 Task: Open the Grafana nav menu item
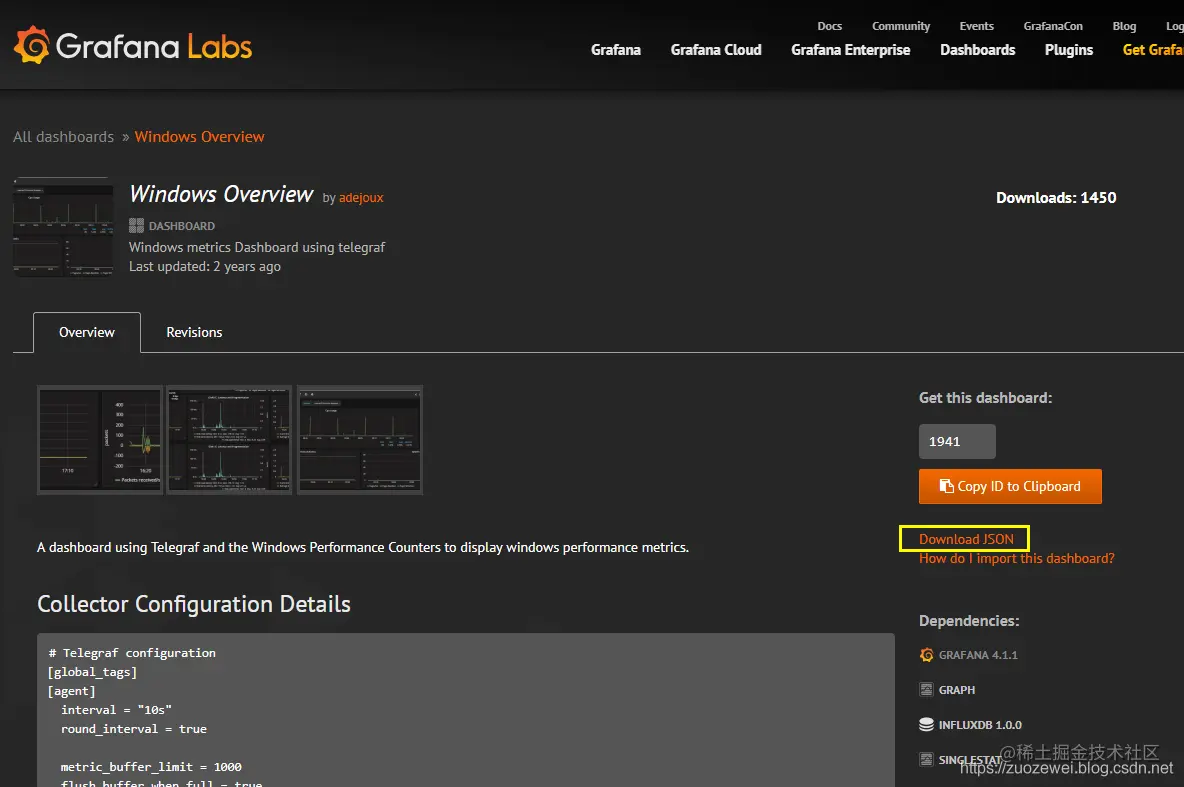[x=615, y=50]
